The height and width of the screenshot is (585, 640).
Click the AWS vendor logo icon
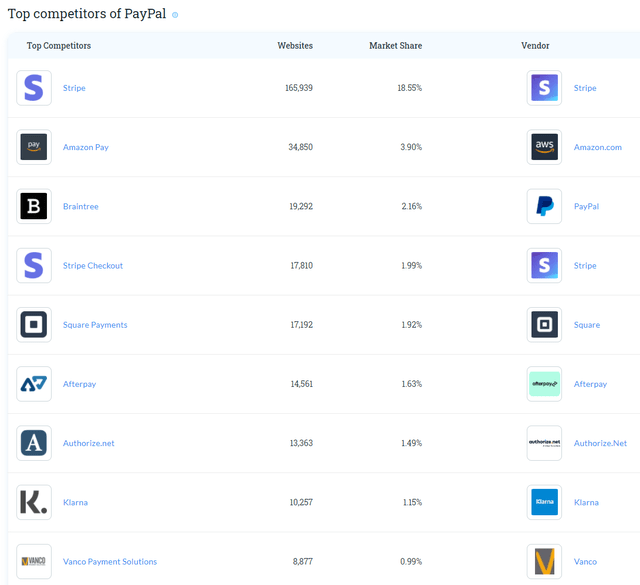tap(544, 147)
